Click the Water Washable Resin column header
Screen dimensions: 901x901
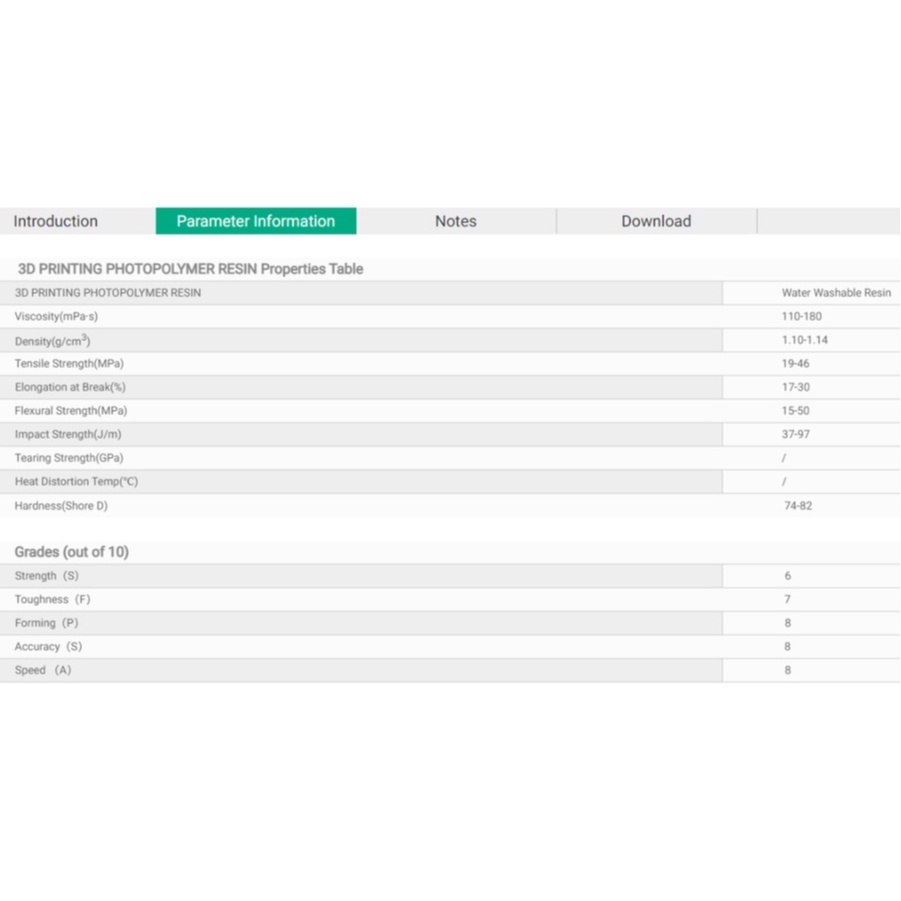836,293
